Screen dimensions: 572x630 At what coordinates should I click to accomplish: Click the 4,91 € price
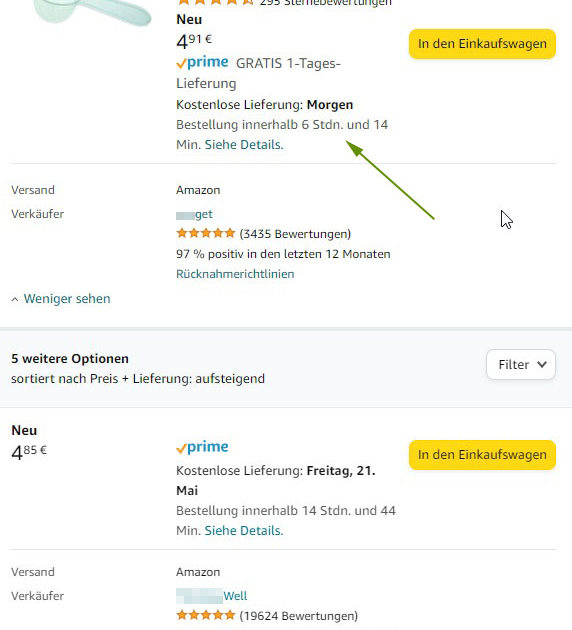[x=194, y=41]
